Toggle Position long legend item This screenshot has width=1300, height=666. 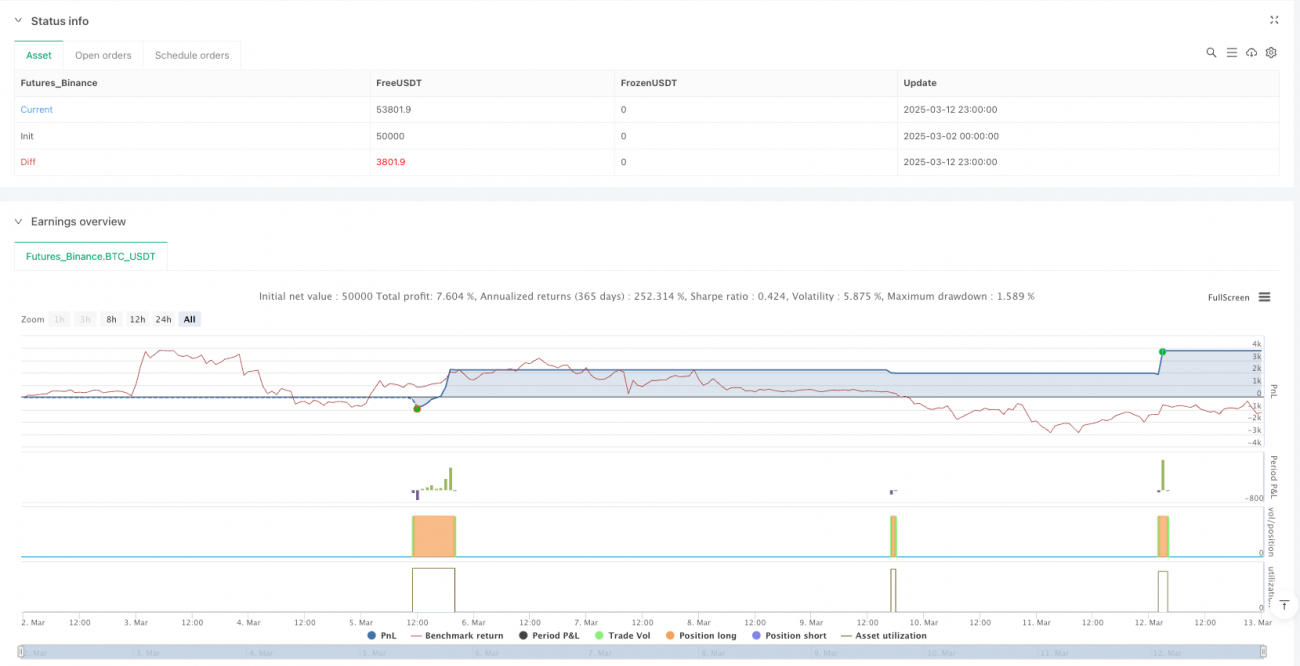[703, 635]
